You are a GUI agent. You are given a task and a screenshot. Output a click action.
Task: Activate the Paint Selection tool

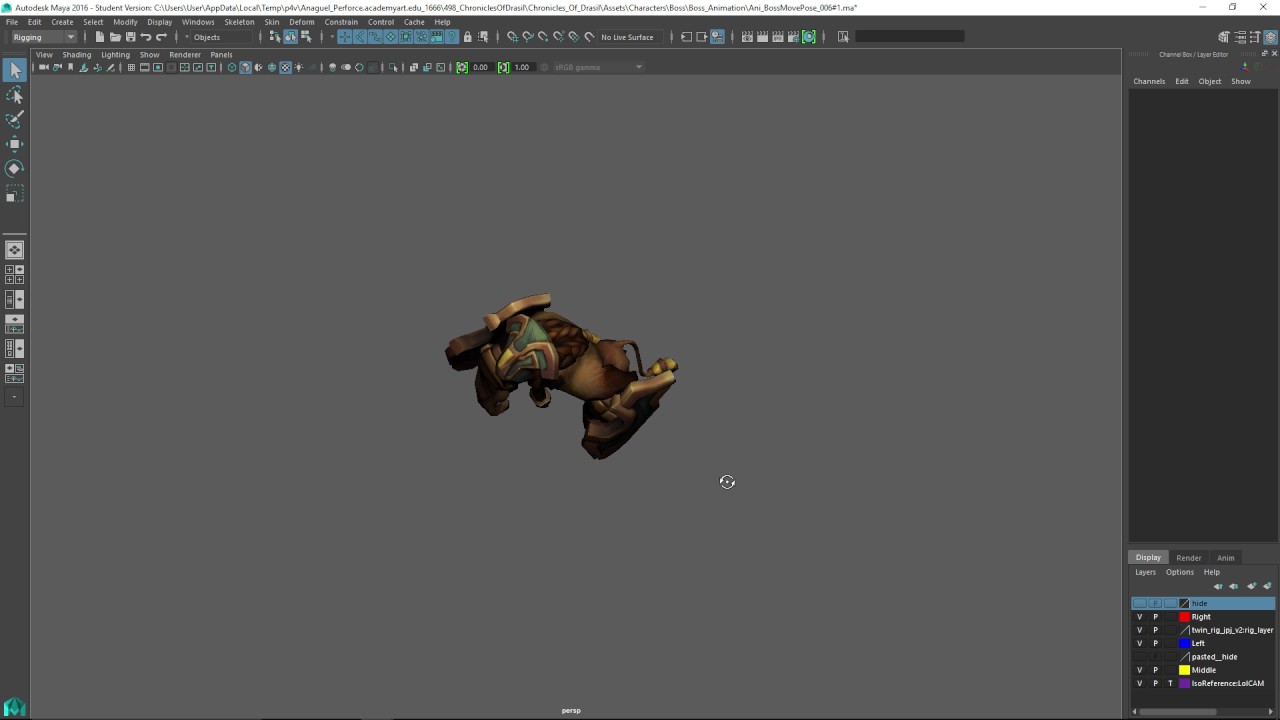click(x=14, y=119)
